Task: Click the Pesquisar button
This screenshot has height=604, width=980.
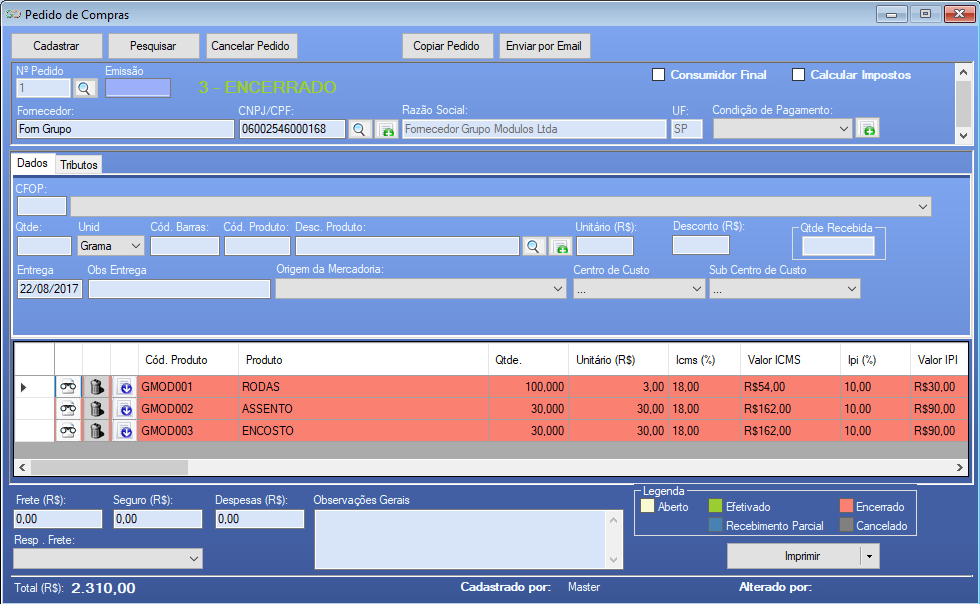Action: coord(153,46)
